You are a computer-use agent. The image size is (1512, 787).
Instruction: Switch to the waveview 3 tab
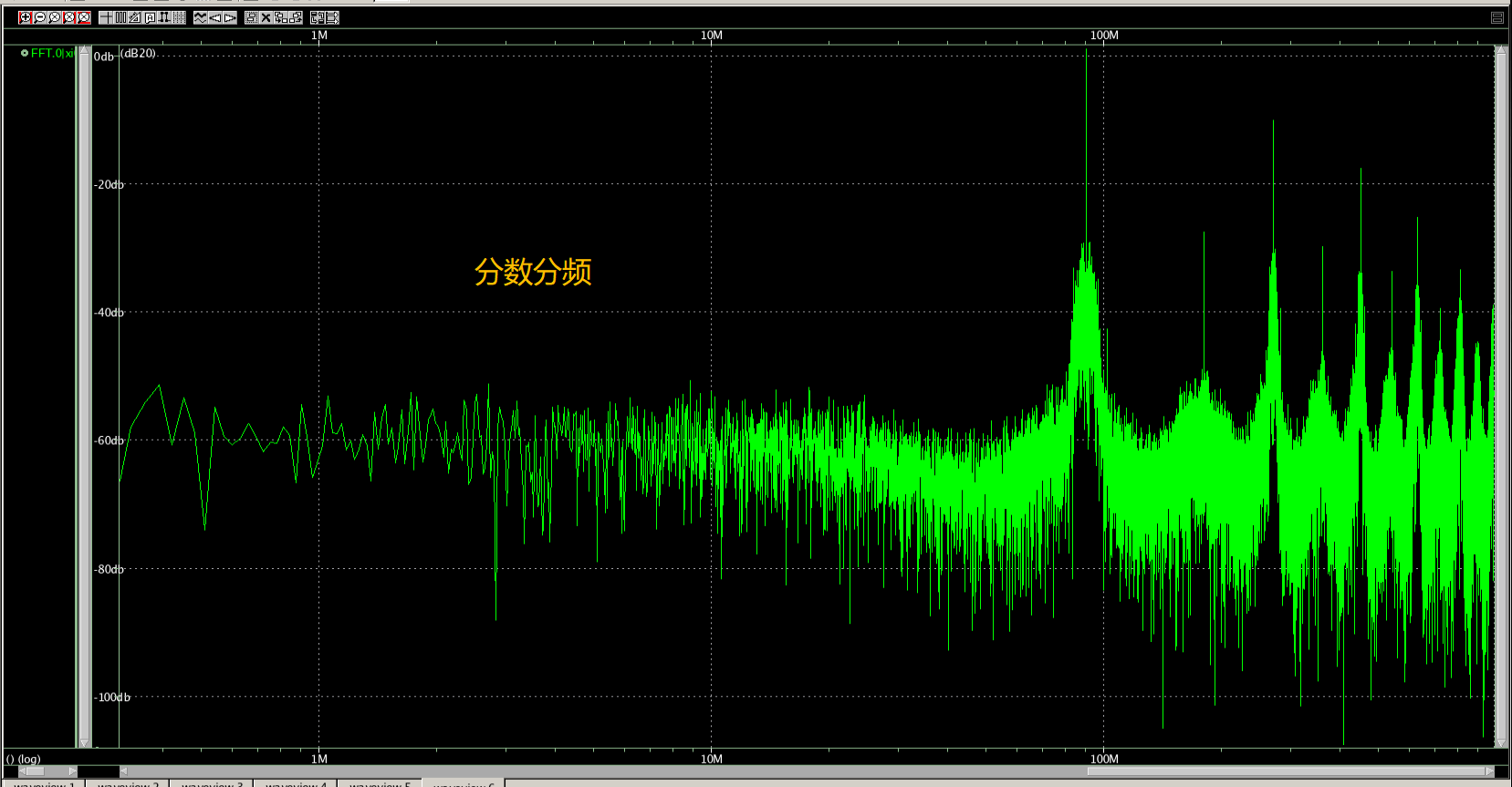[x=211, y=783]
